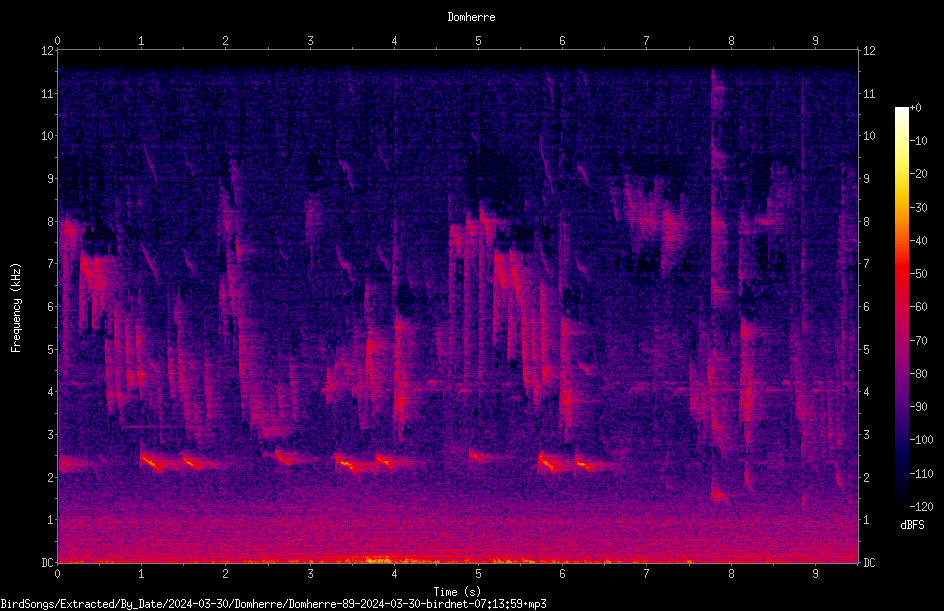Click the vertical broadband burst near 8 seconds

[x=718, y=283]
